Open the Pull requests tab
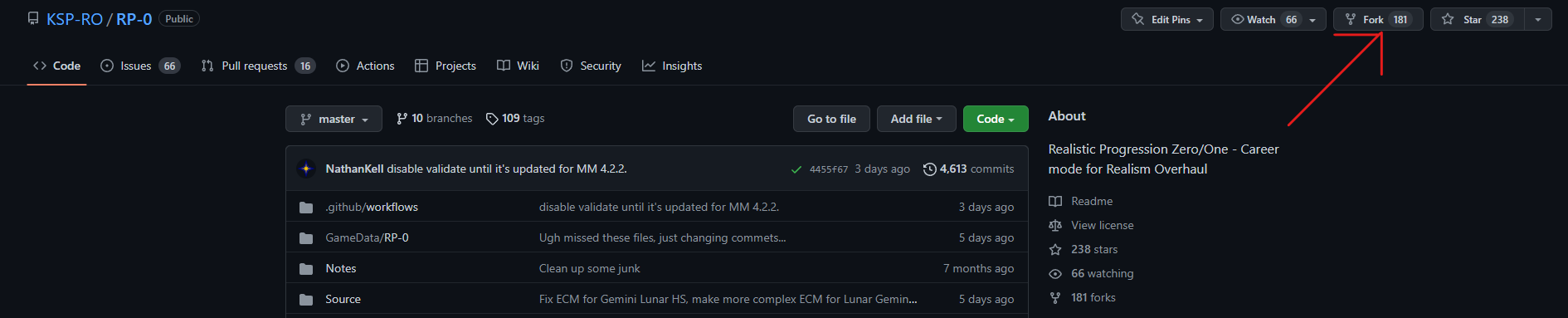Image resolution: width=1568 pixels, height=318 pixels. [x=258, y=66]
